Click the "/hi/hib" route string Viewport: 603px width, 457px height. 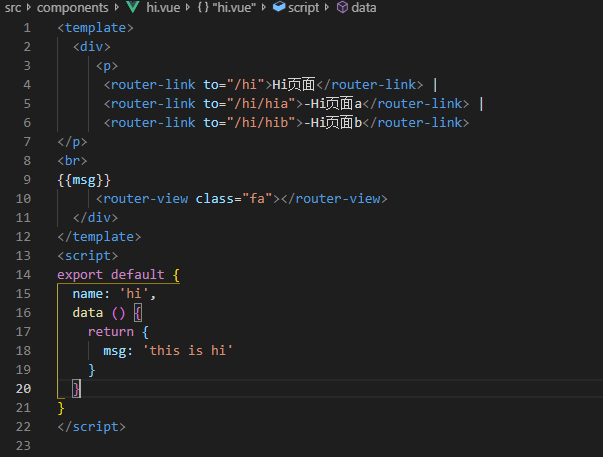coord(261,123)
